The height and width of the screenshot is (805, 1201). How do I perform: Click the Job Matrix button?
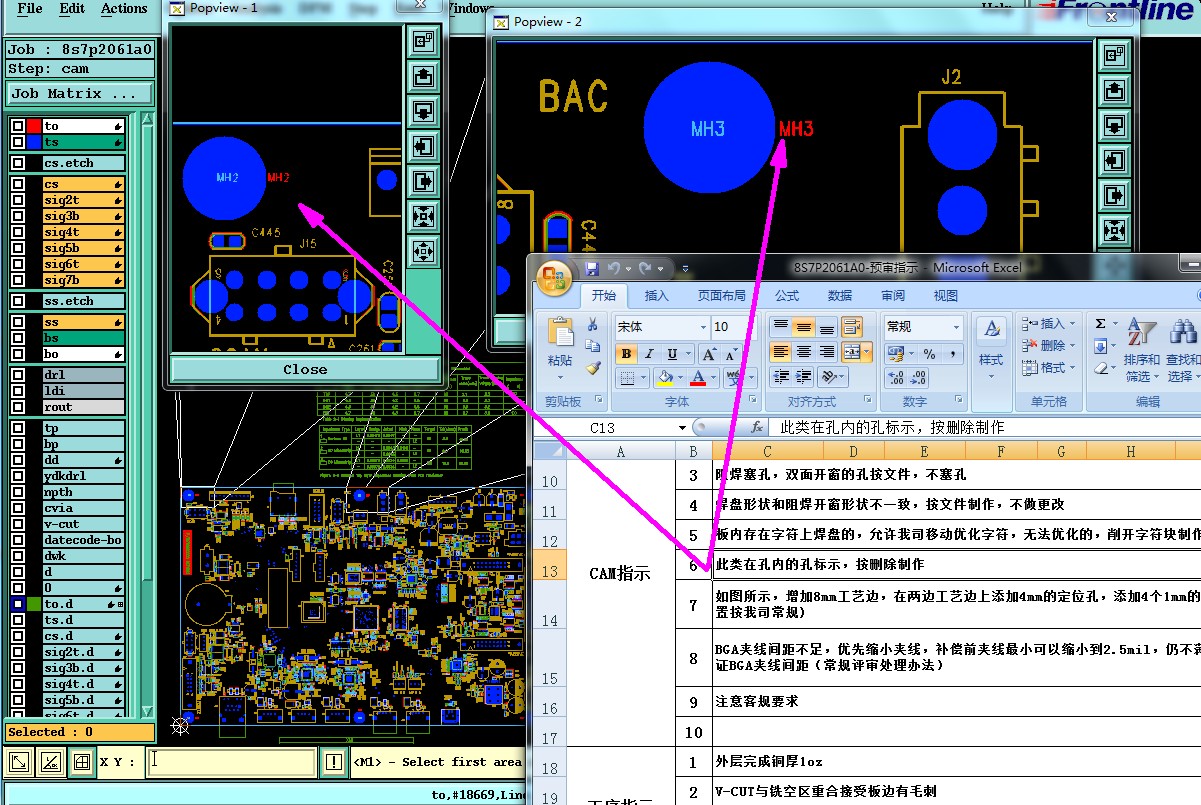80,93
